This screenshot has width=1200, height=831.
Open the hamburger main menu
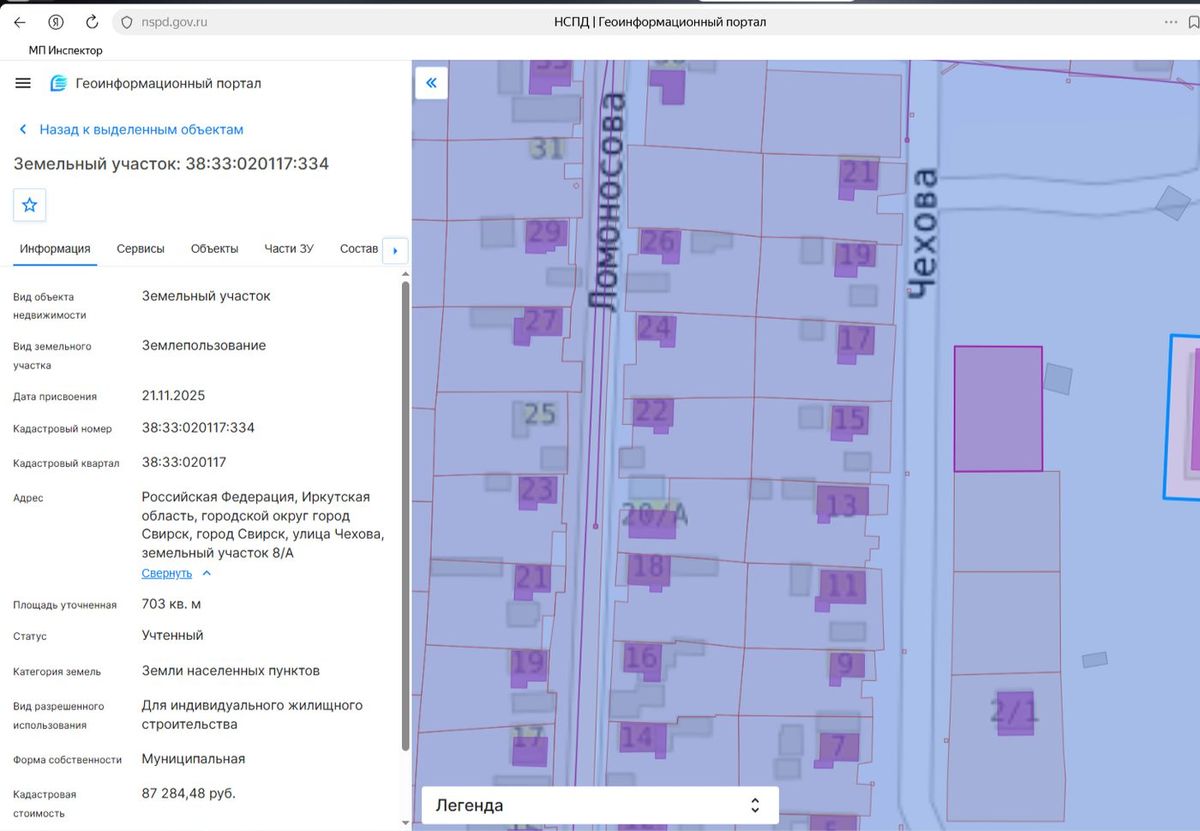click(x=23, y=83)
